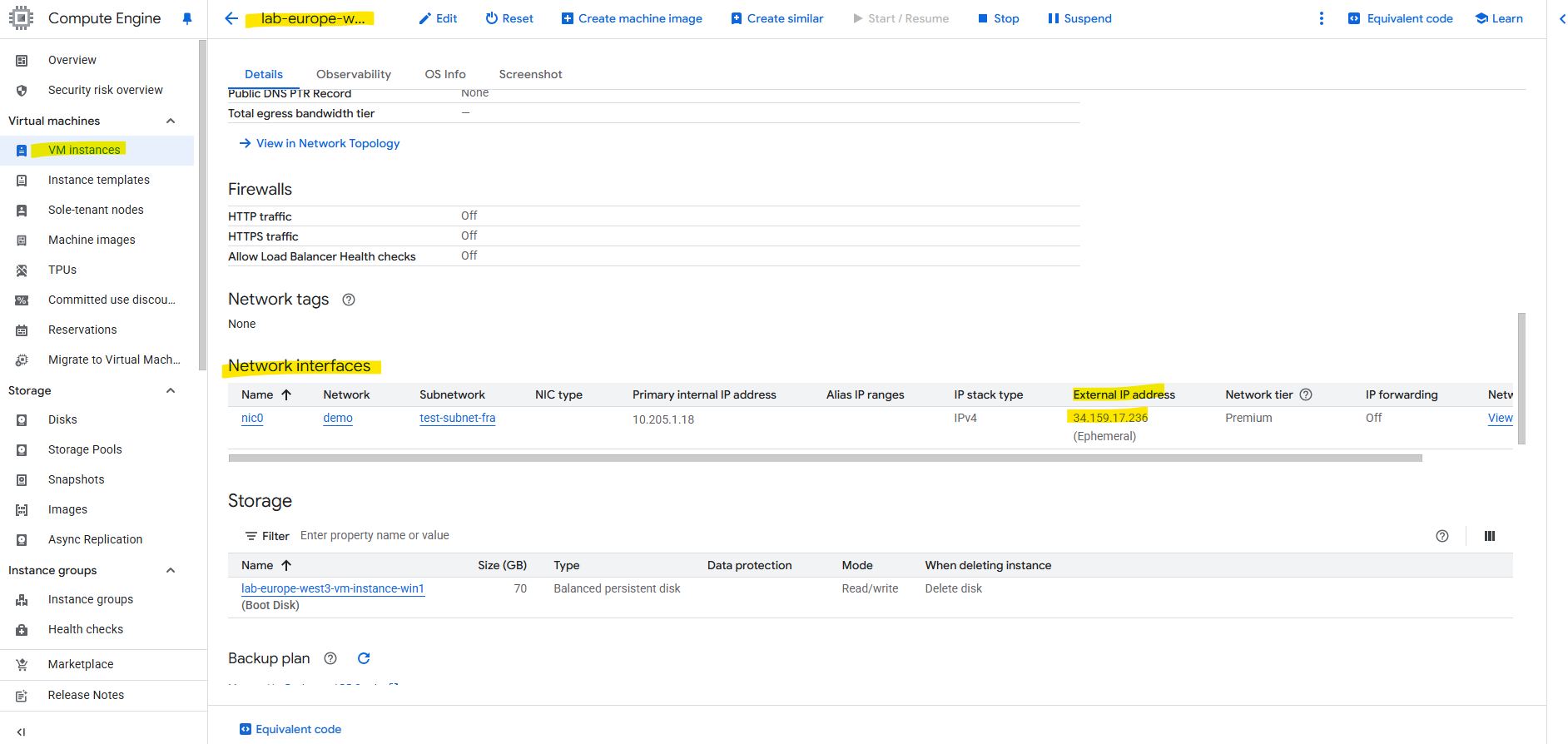Open the Learn panel
Viewport: 1568px width, 744px height.
tap(1499, 18)
